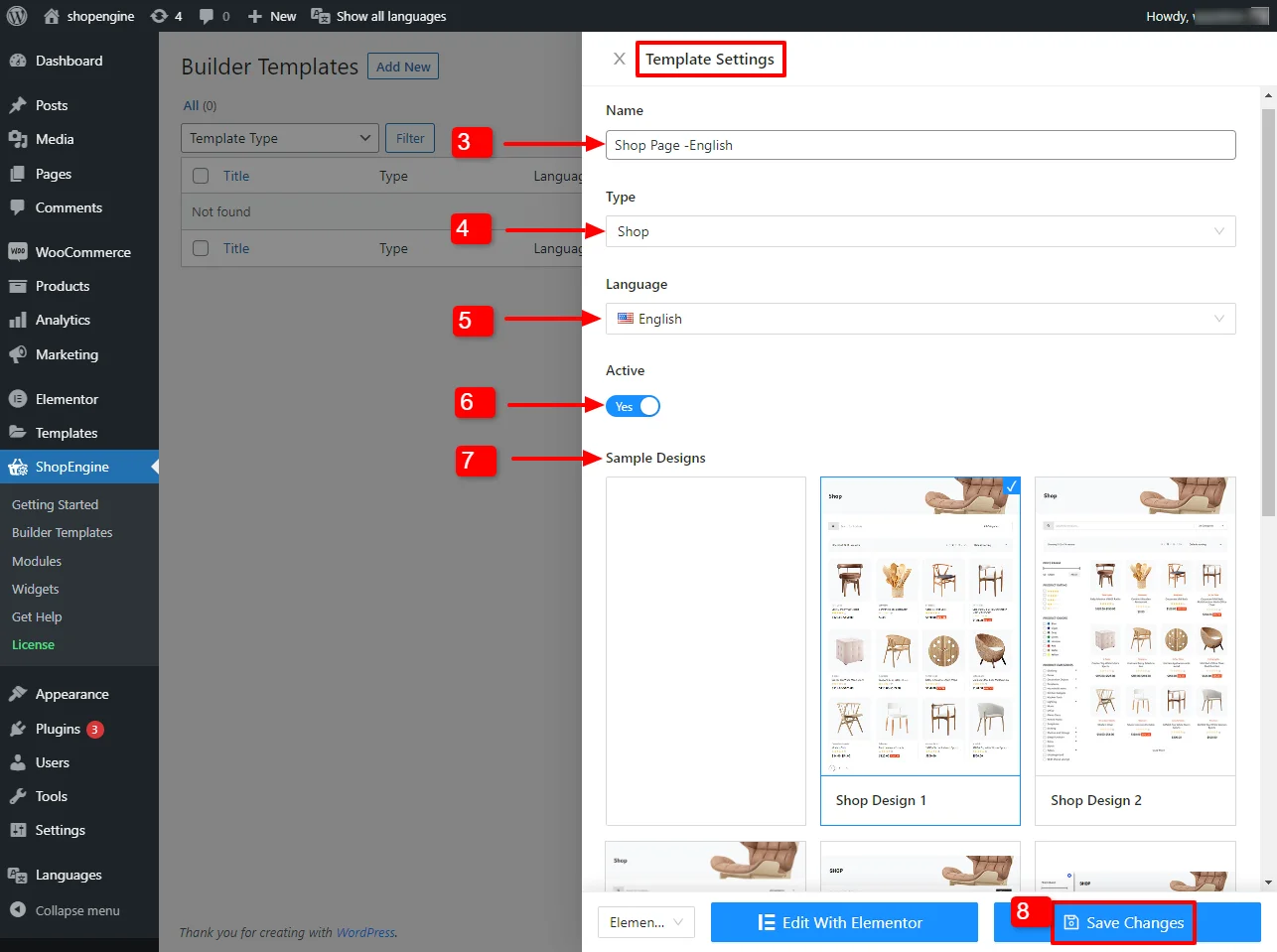Open the Modules submenu item
This screenshot has width=1277, height=952.
(x=37, y=561)
